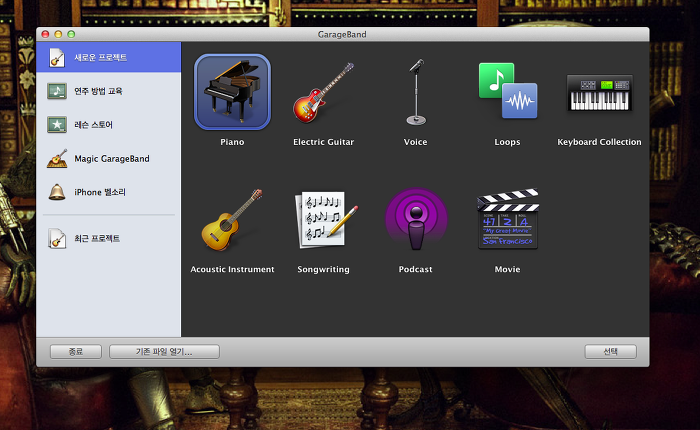Click the 종료 button
The image size is (700, 430).
tap(76, 351)
